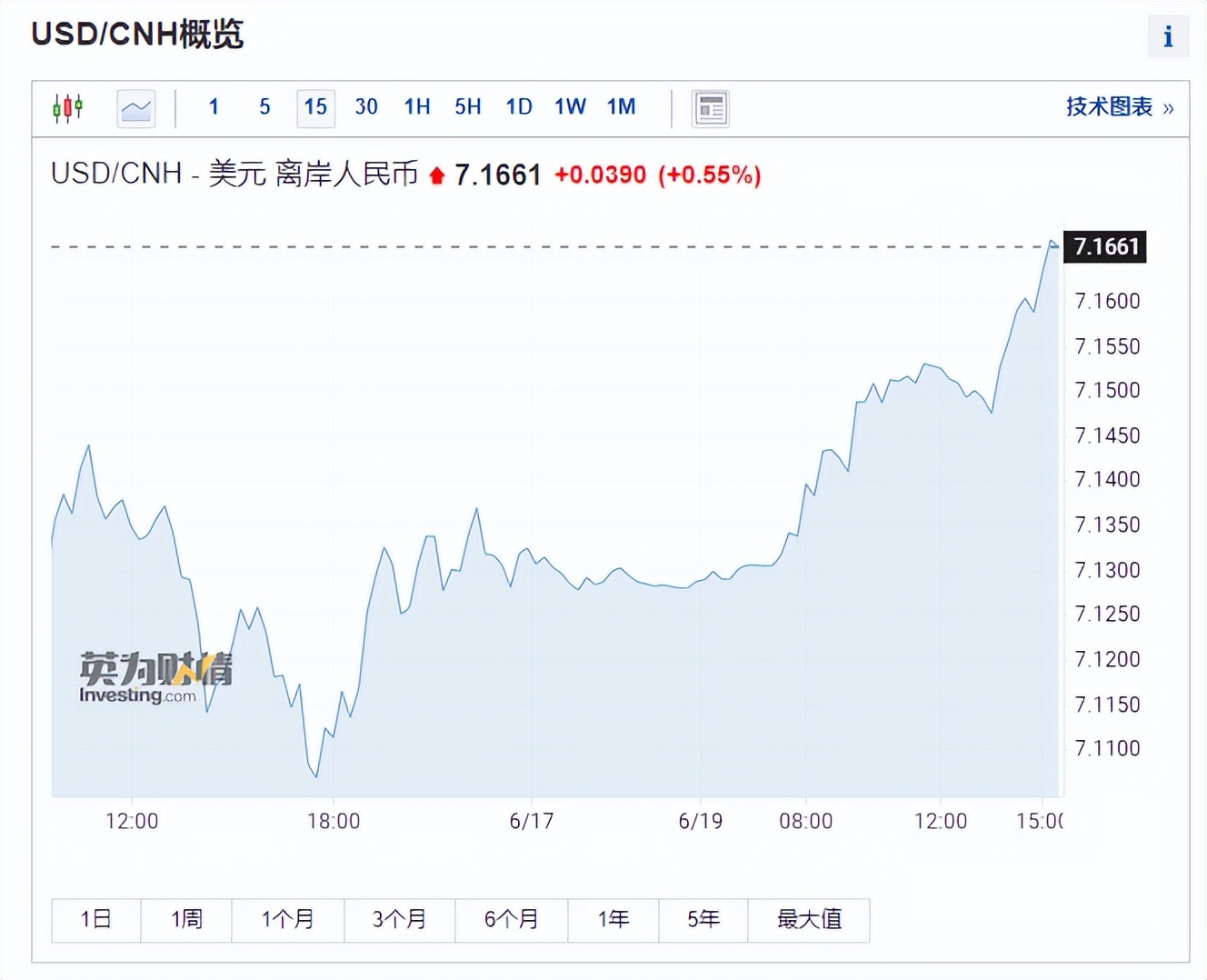Select the 1-minute timeframe
This screenshot has width=1207, height=980.
click(x=213, y=106)
